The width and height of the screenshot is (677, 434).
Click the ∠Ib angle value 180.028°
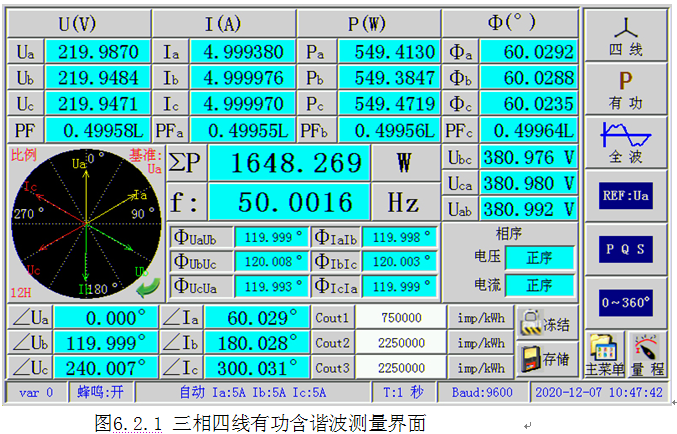(257, 343)
